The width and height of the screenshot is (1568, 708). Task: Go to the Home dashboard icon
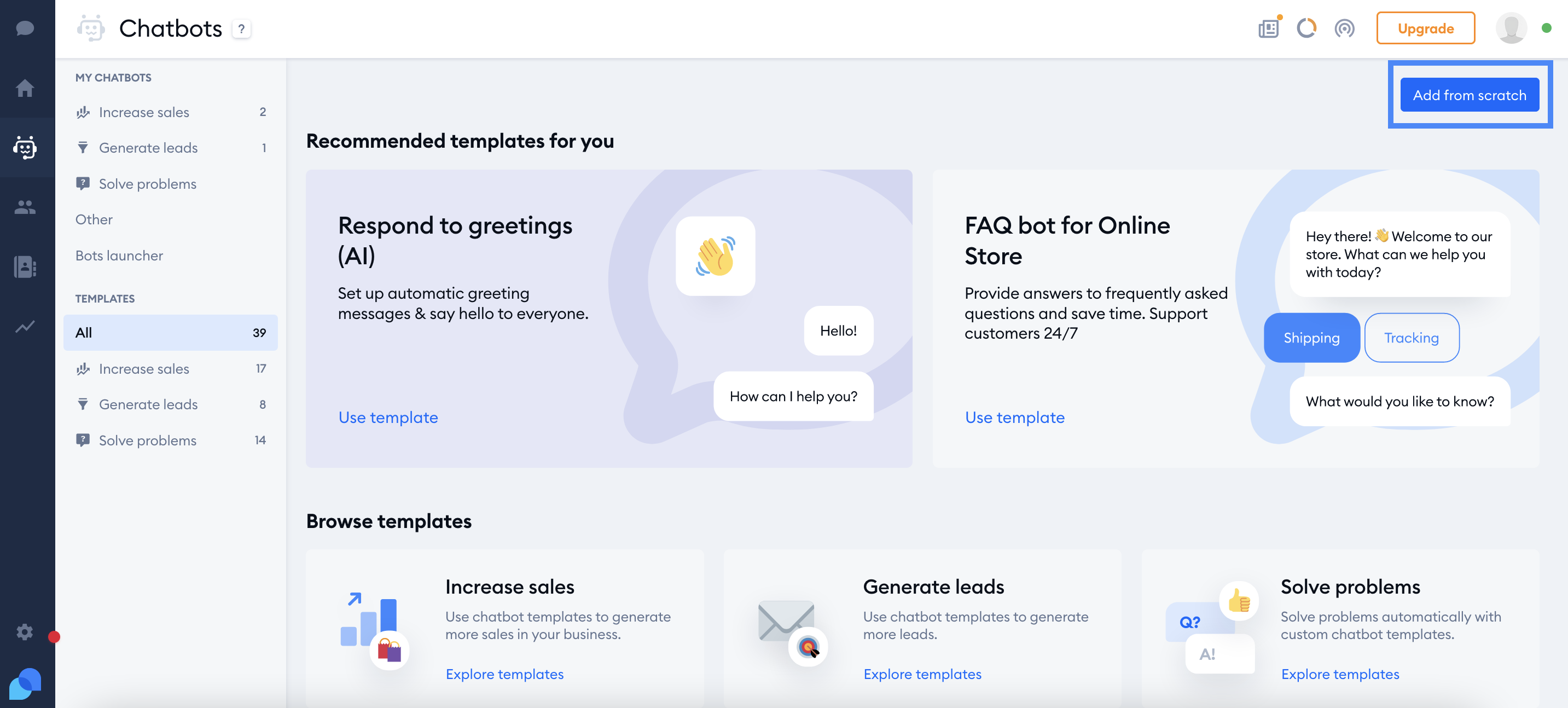click(x=25, y=88)
